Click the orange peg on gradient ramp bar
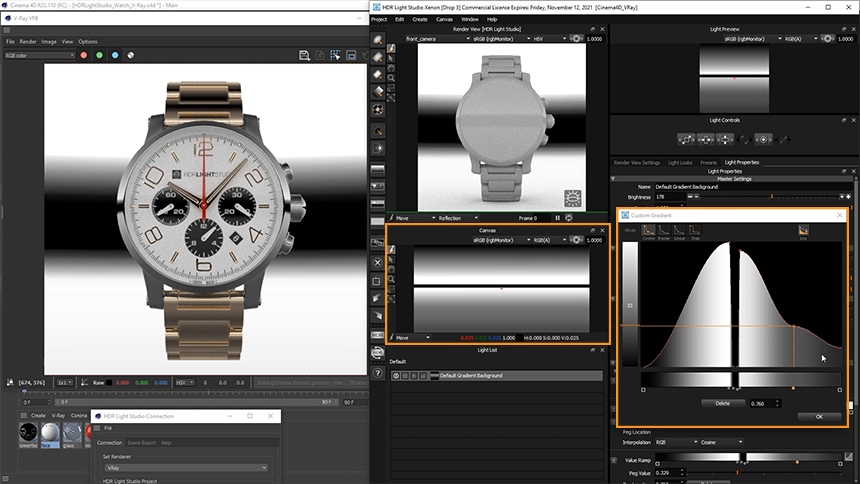 pos(793,388)
